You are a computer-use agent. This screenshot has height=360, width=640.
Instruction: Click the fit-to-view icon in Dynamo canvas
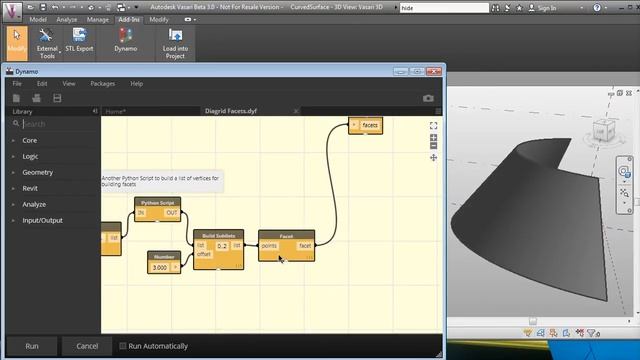click(x=433, y=125)
